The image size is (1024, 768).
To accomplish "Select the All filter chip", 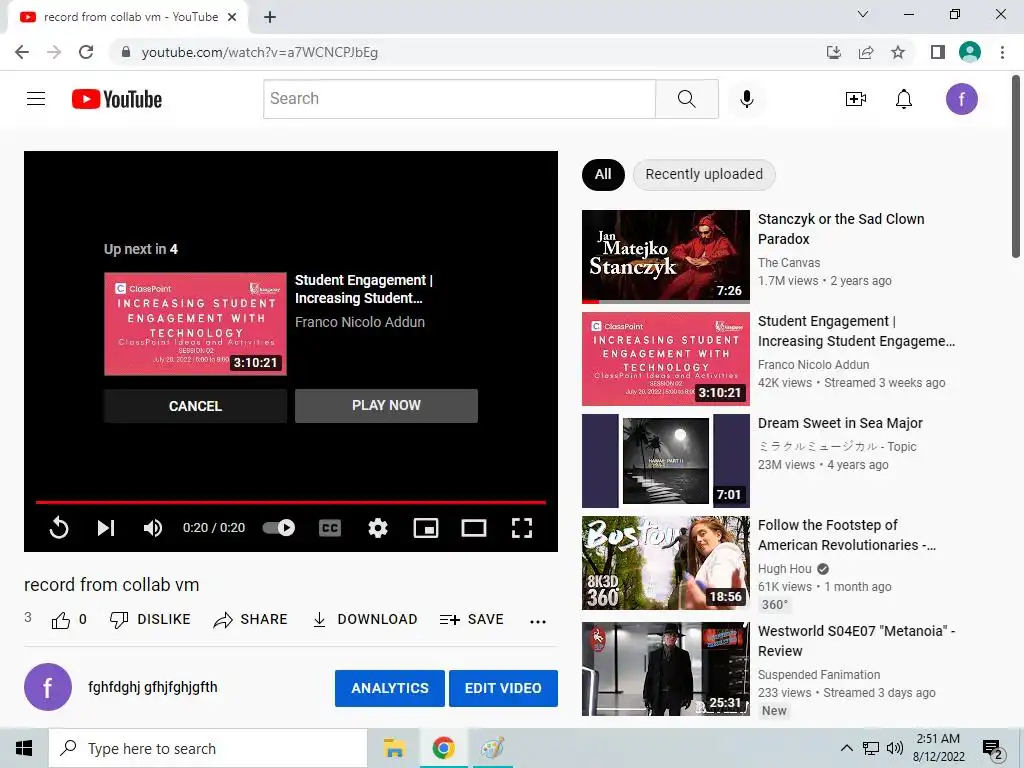I will click(x=603, y=174).
